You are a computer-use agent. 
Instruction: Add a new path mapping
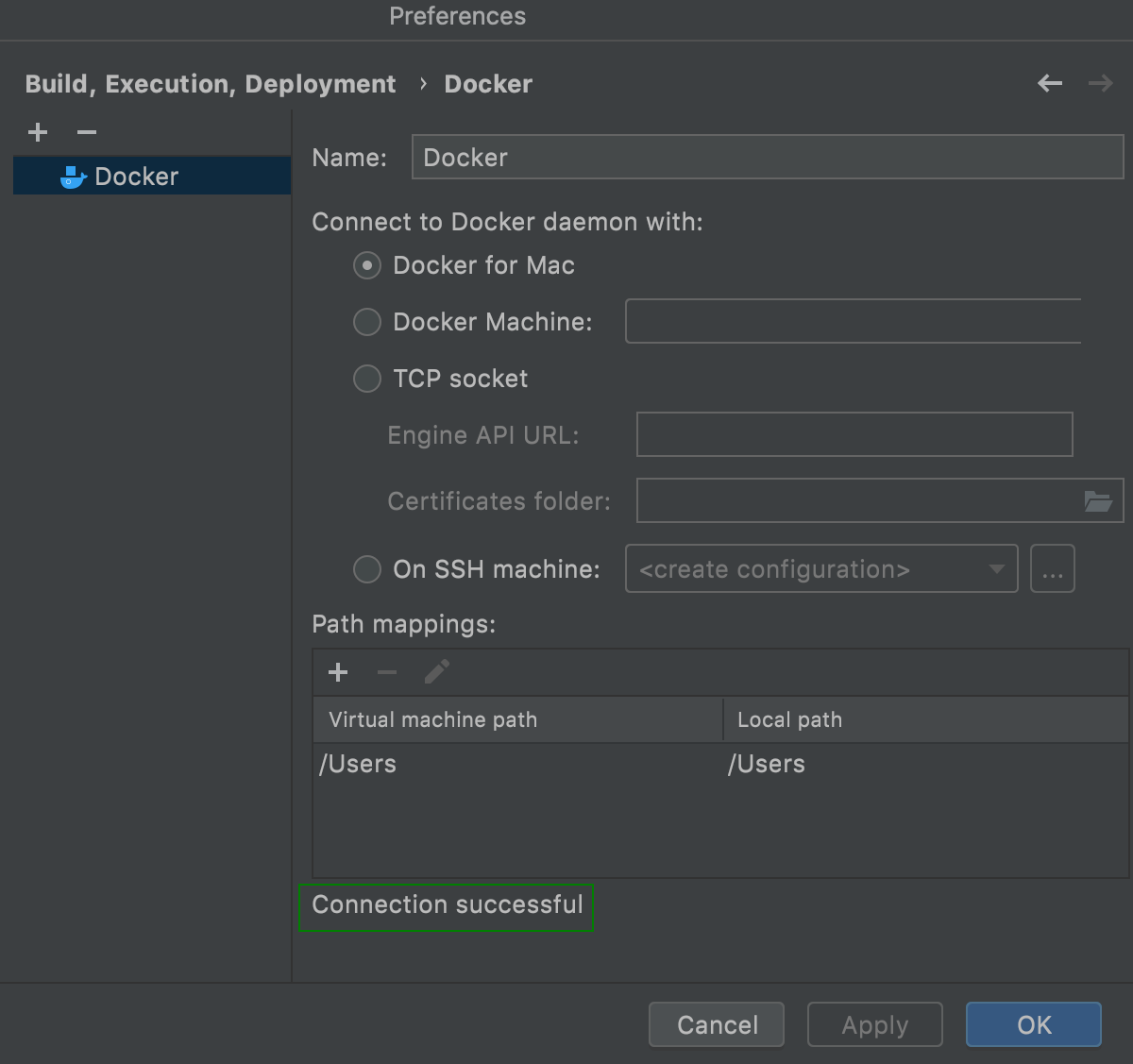[x=338, y=672]
